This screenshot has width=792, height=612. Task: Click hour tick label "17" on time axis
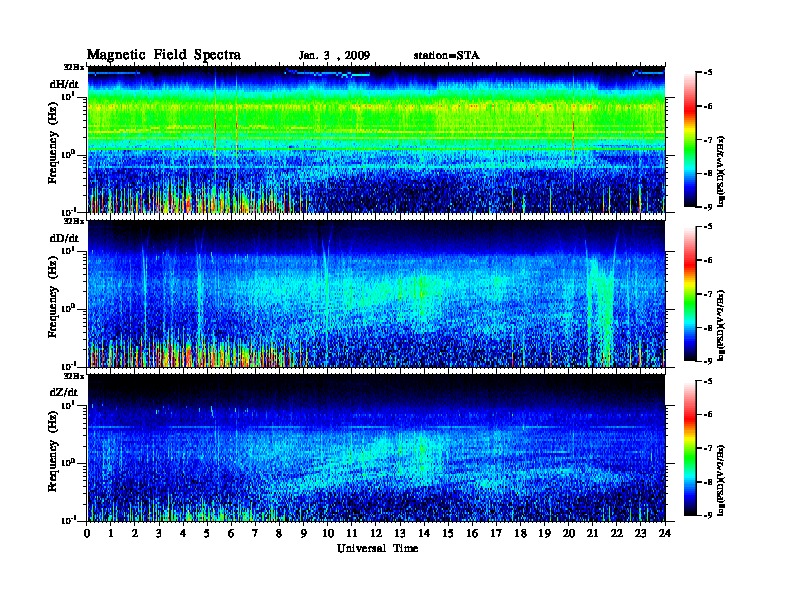pos(496,534)
